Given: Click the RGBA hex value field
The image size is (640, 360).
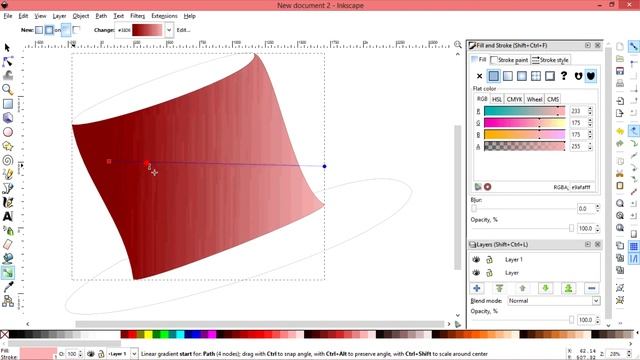Looking at the screenshot, I should click(582, 187).
